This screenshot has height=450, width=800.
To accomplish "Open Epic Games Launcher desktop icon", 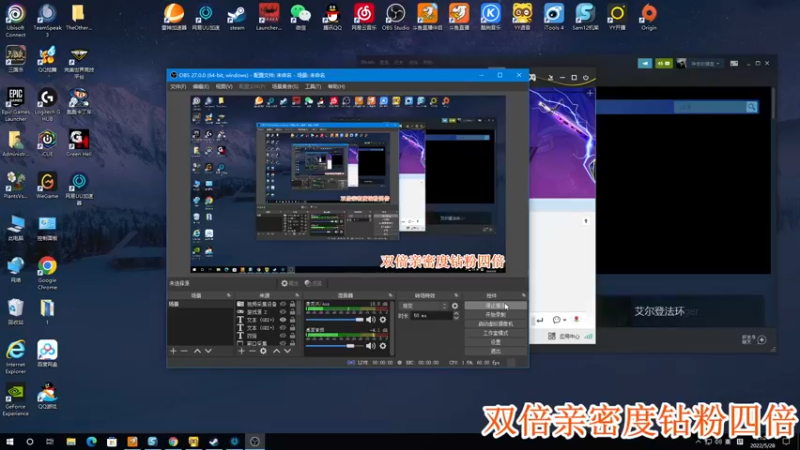I will click(x=15, y=104).
